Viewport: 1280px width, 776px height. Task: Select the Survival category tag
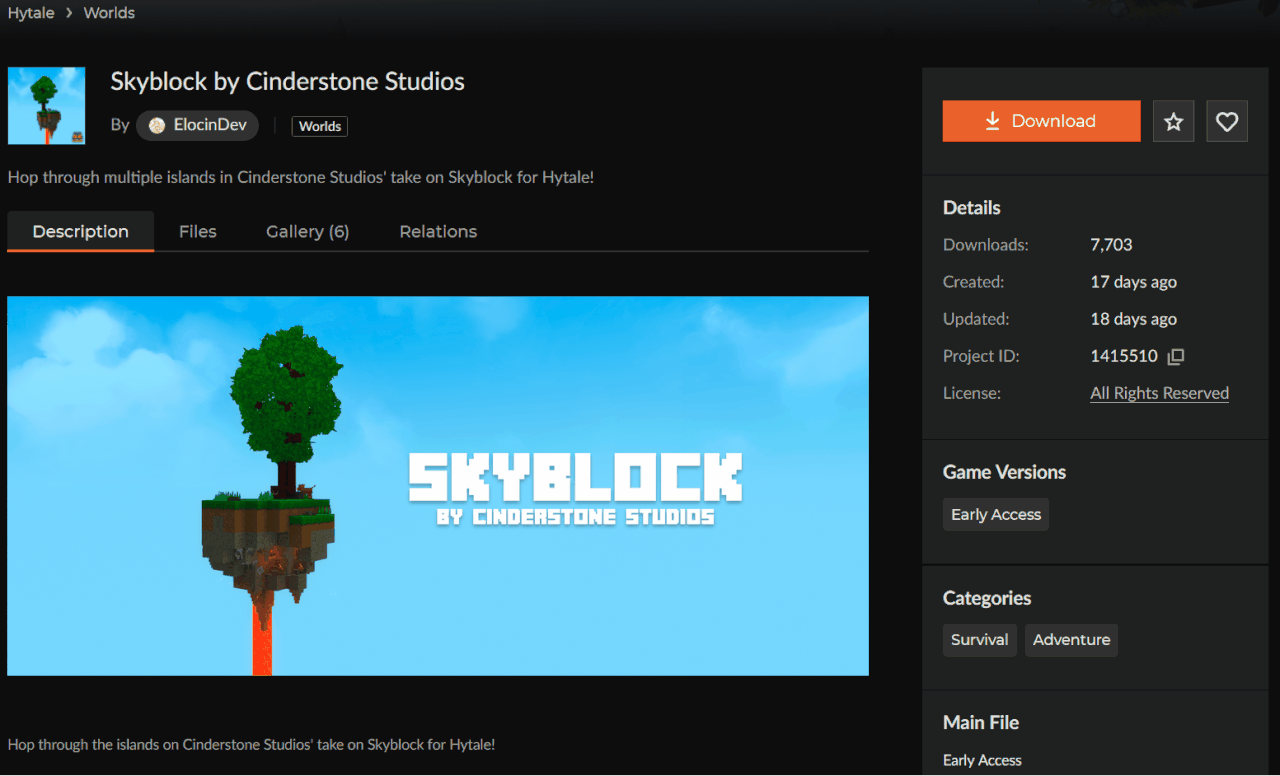coord(979,640)
